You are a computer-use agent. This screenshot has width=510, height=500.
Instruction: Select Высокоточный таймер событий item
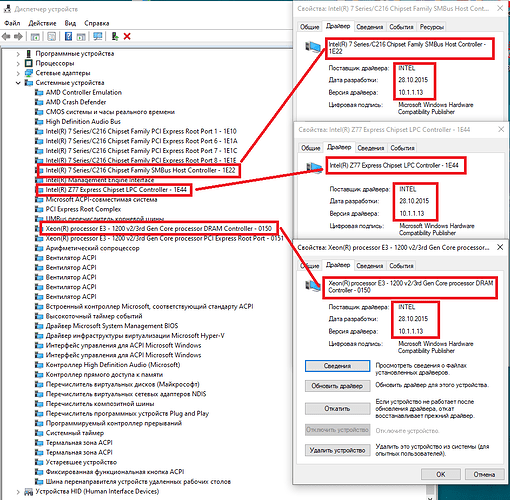click(x=94, y=316)
